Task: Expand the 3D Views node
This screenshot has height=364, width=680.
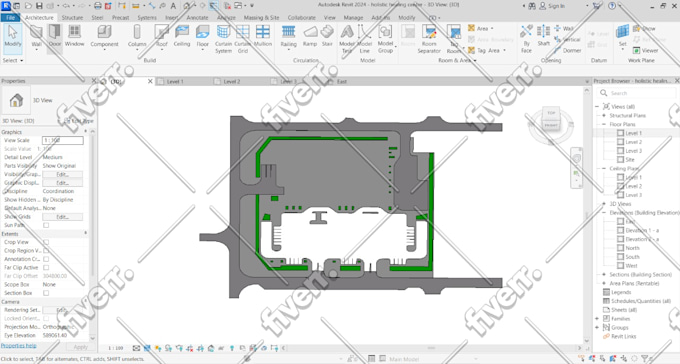Action: (x=604, y=203)
